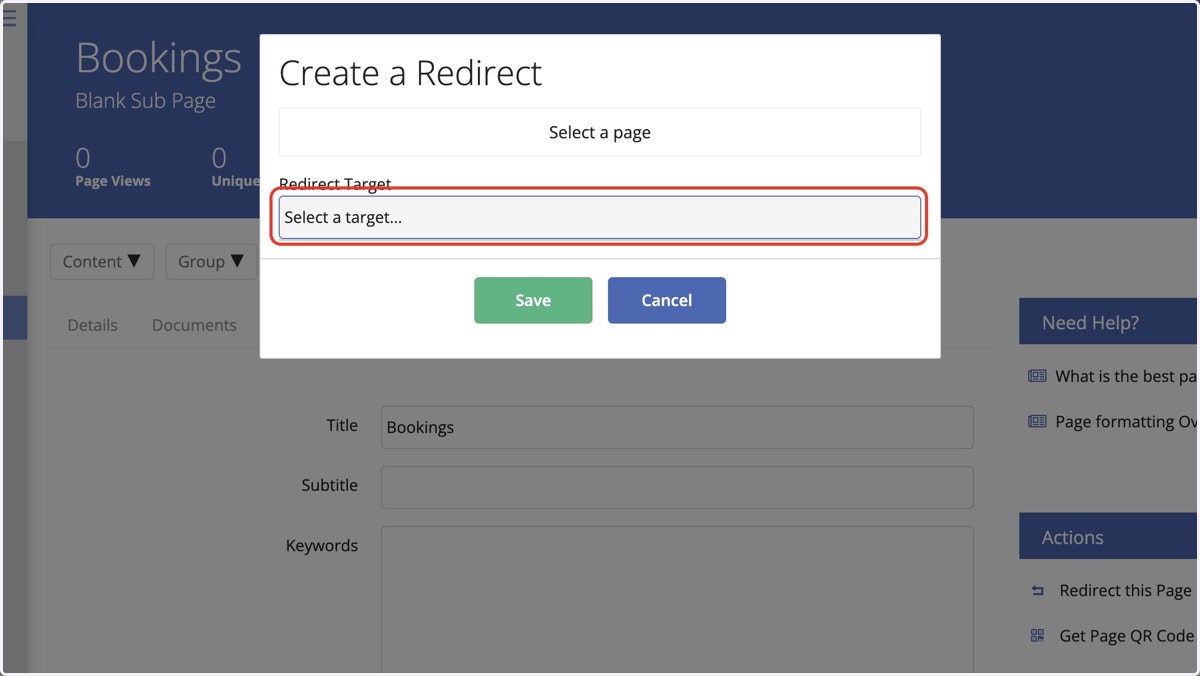
Task: Click into the Keywords text area
Action: point(677,600)
